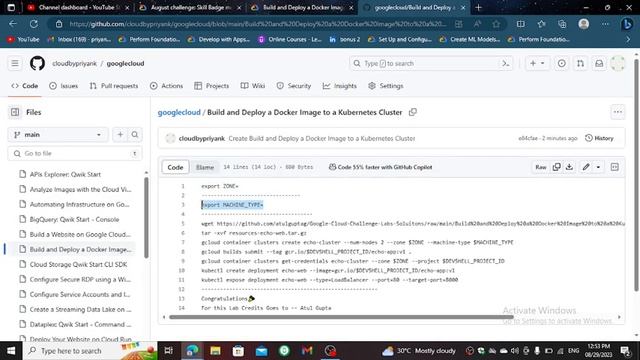The width and height of the screenshot is (640, 360).
Task: Open the Mail app from the taskbar
Action: [261, 351]
